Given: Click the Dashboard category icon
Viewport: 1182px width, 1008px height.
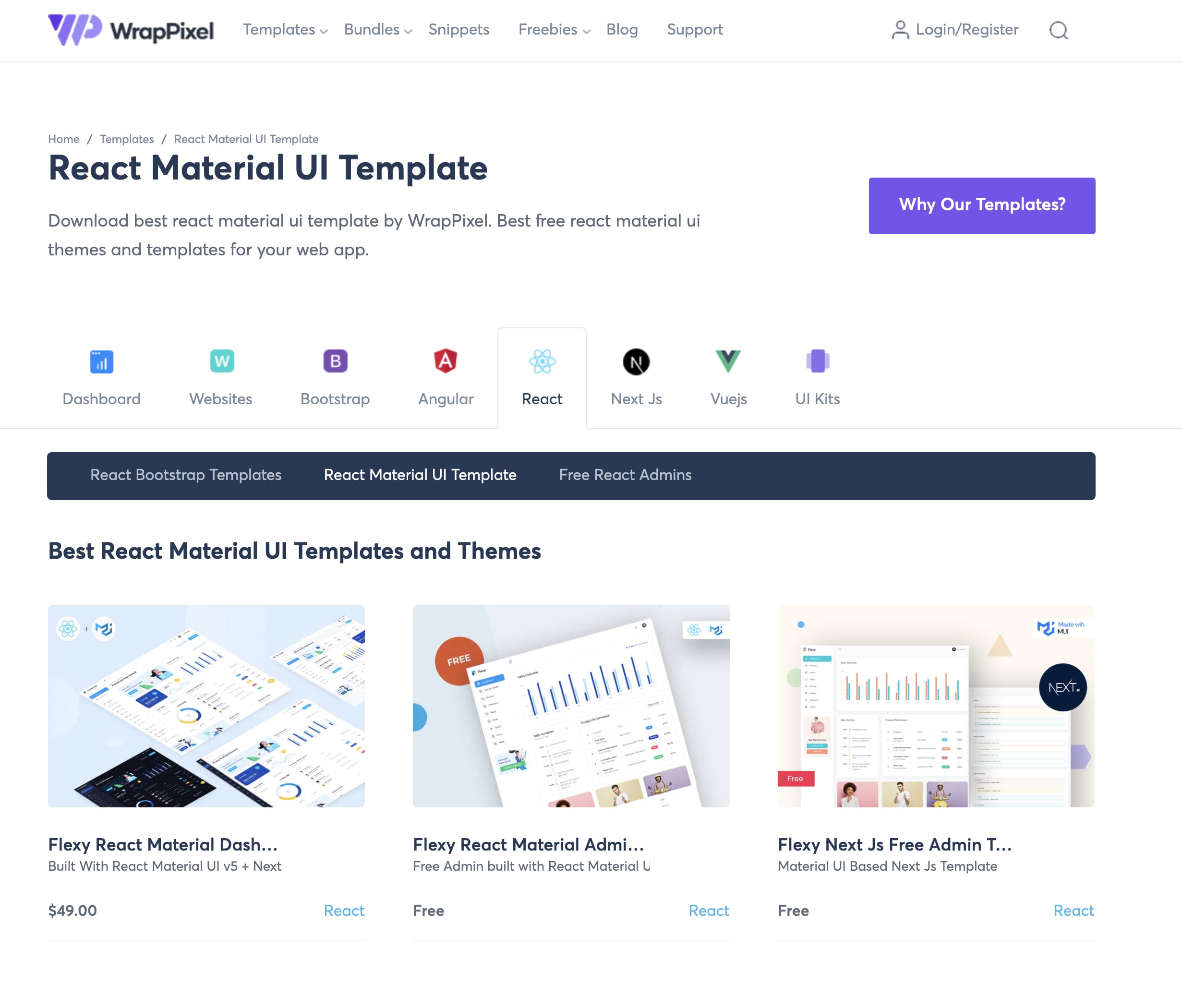Looking at the screenshot, I should point(101,361).
